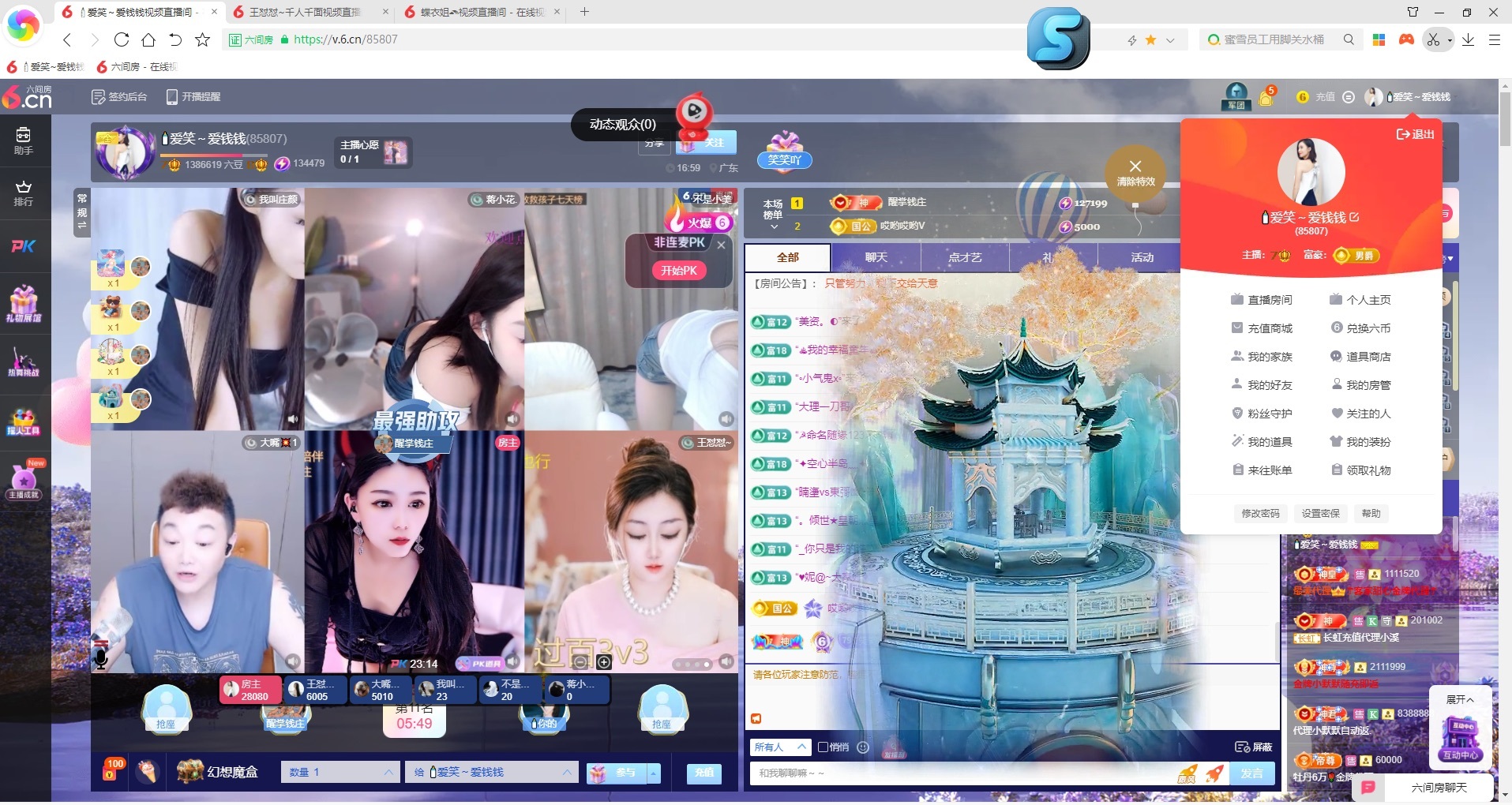Click the 充值 recharge coin icon in the header
Image resolution: width=1512 pixels, height=805 pixels.
coord(1303,97)
